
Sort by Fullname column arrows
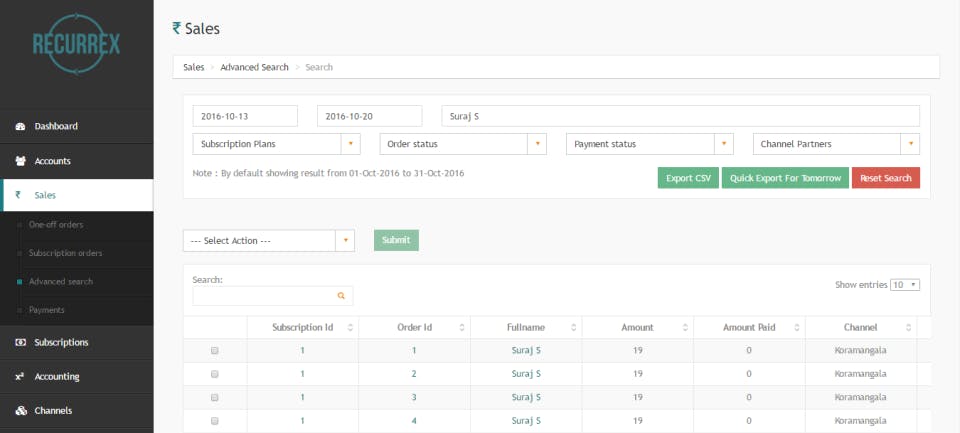click(x=574, y=328)
